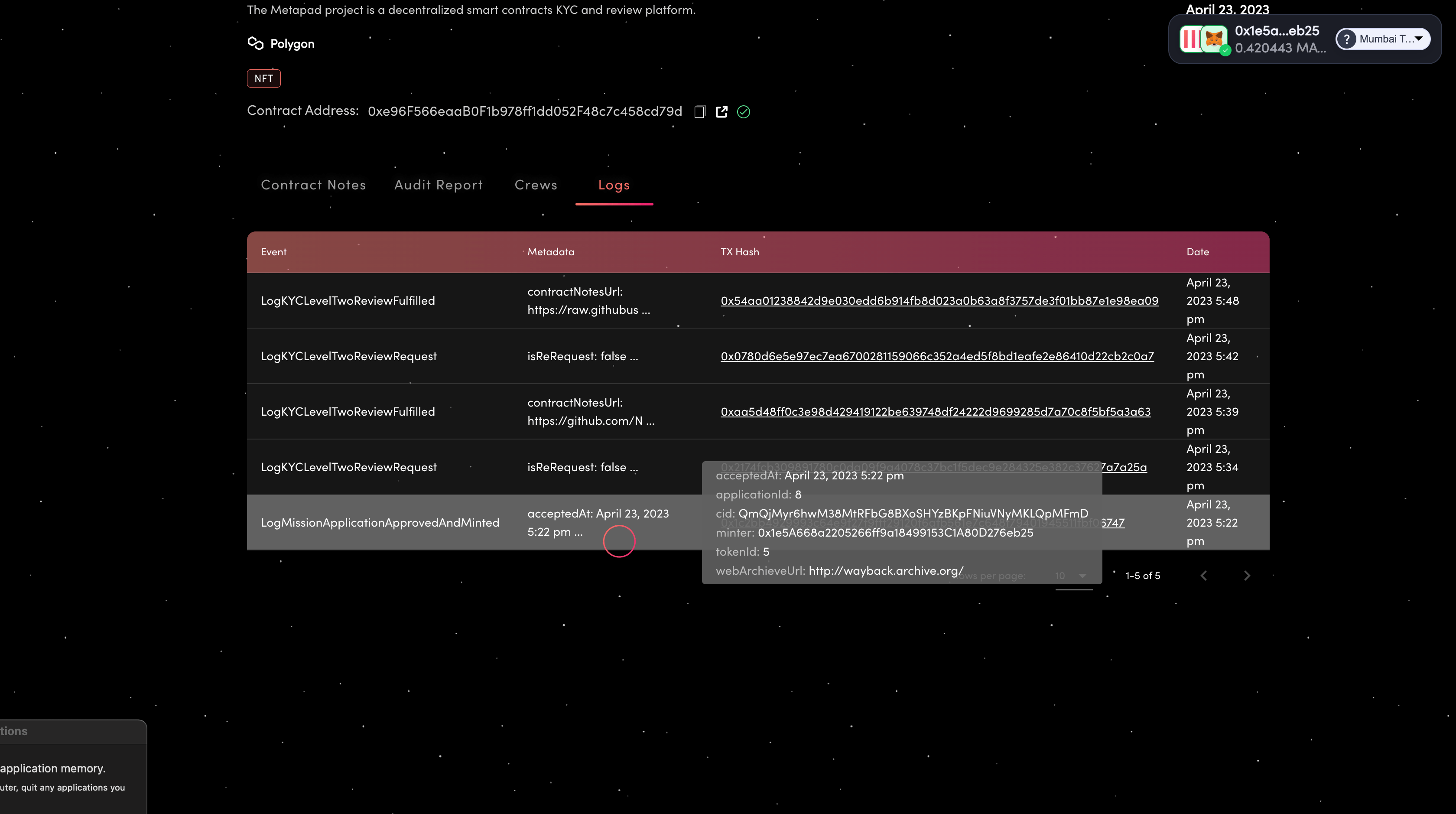Select the Crews tab
Image resolution: width=1456 pixels, height=814 pixels.
(x=535, y=185)
